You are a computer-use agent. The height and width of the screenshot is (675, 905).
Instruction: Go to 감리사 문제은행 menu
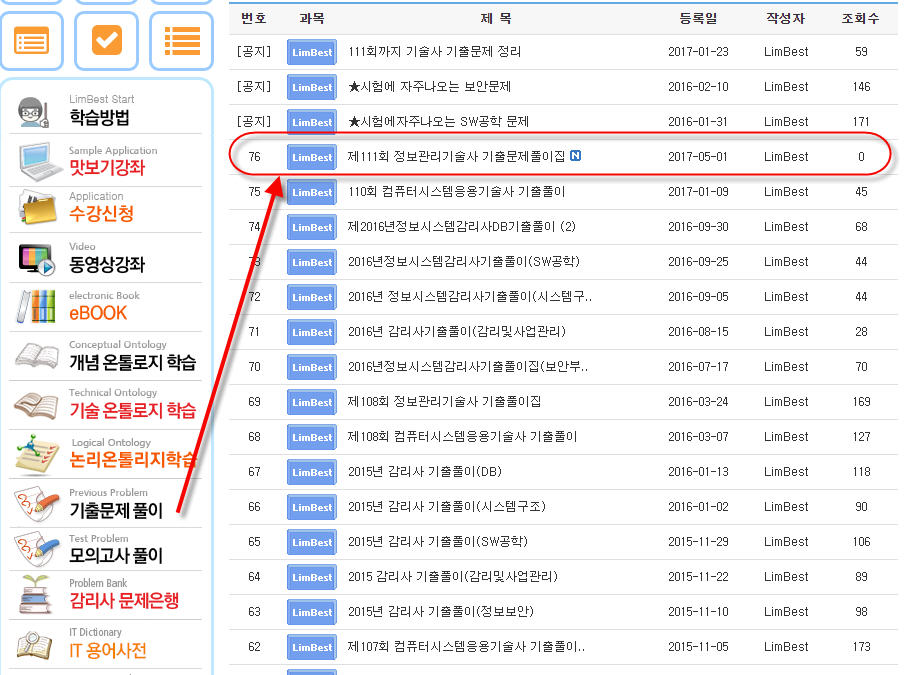124,600
